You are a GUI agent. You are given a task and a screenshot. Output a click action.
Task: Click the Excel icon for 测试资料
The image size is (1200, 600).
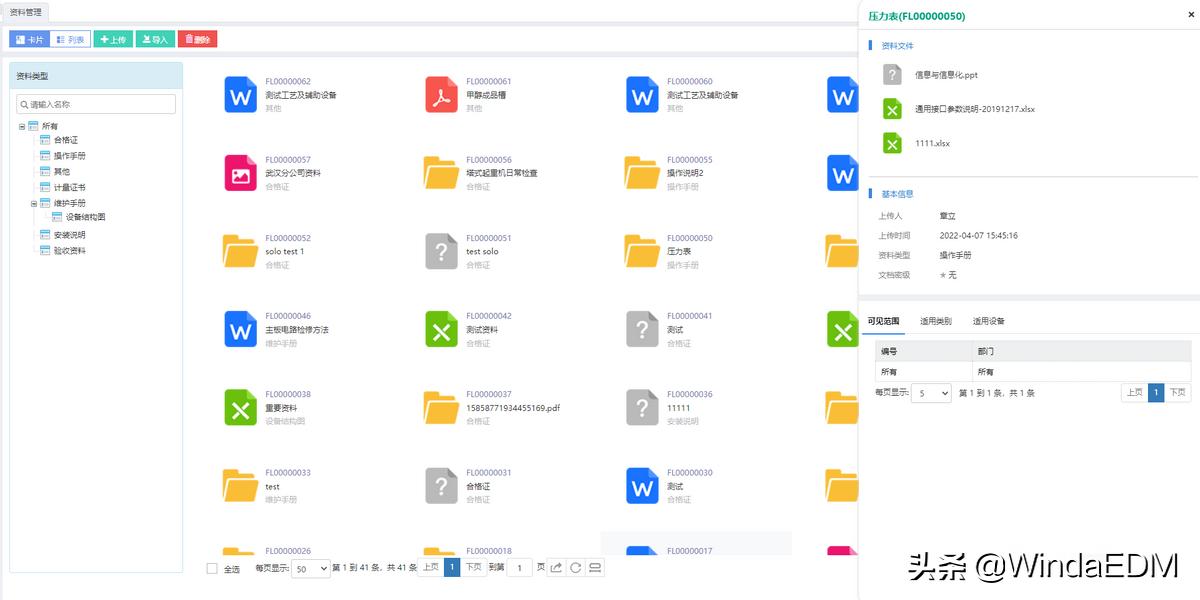click(441, 329)
